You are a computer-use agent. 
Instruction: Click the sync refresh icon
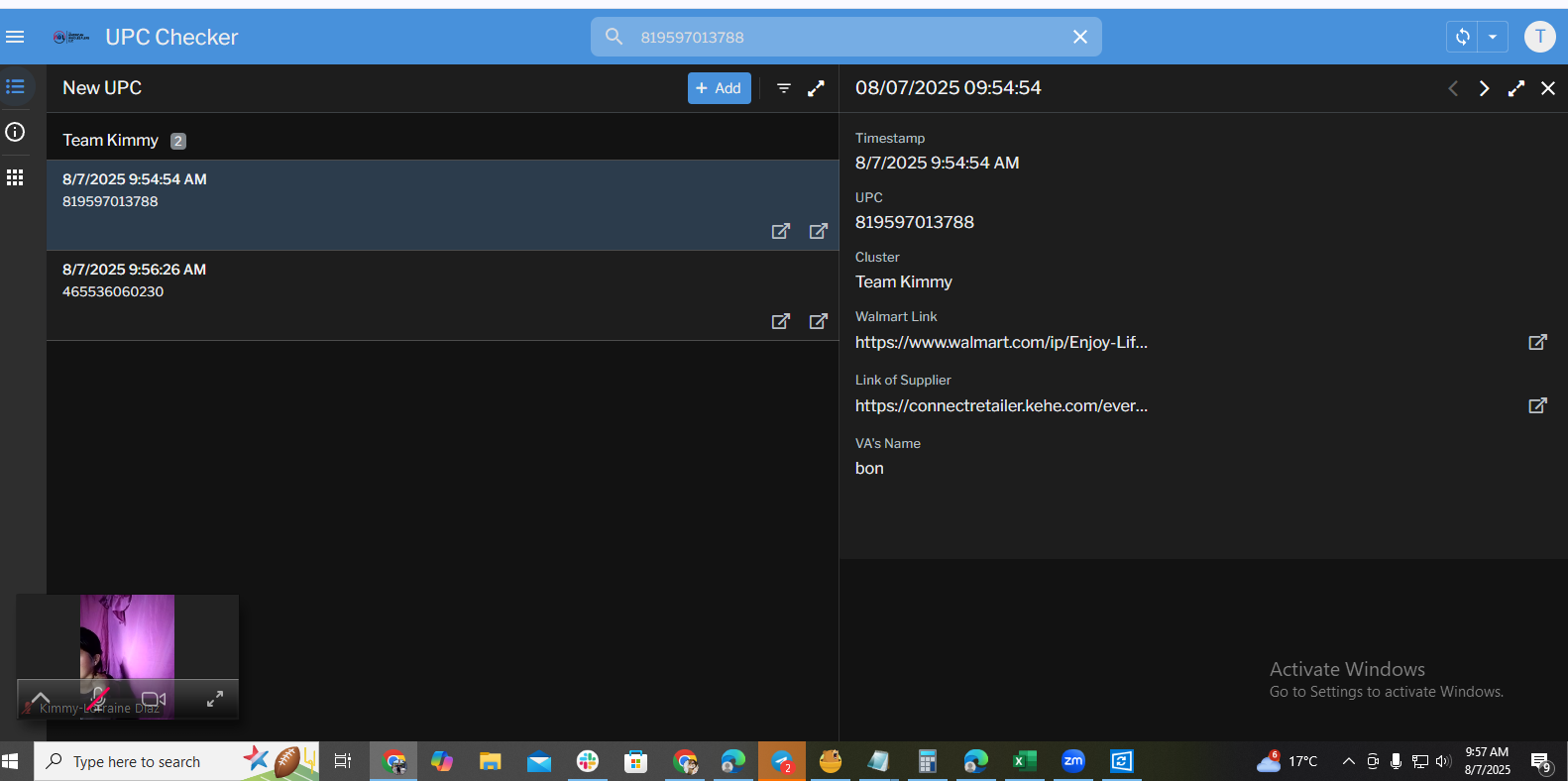click(1462, 37)
